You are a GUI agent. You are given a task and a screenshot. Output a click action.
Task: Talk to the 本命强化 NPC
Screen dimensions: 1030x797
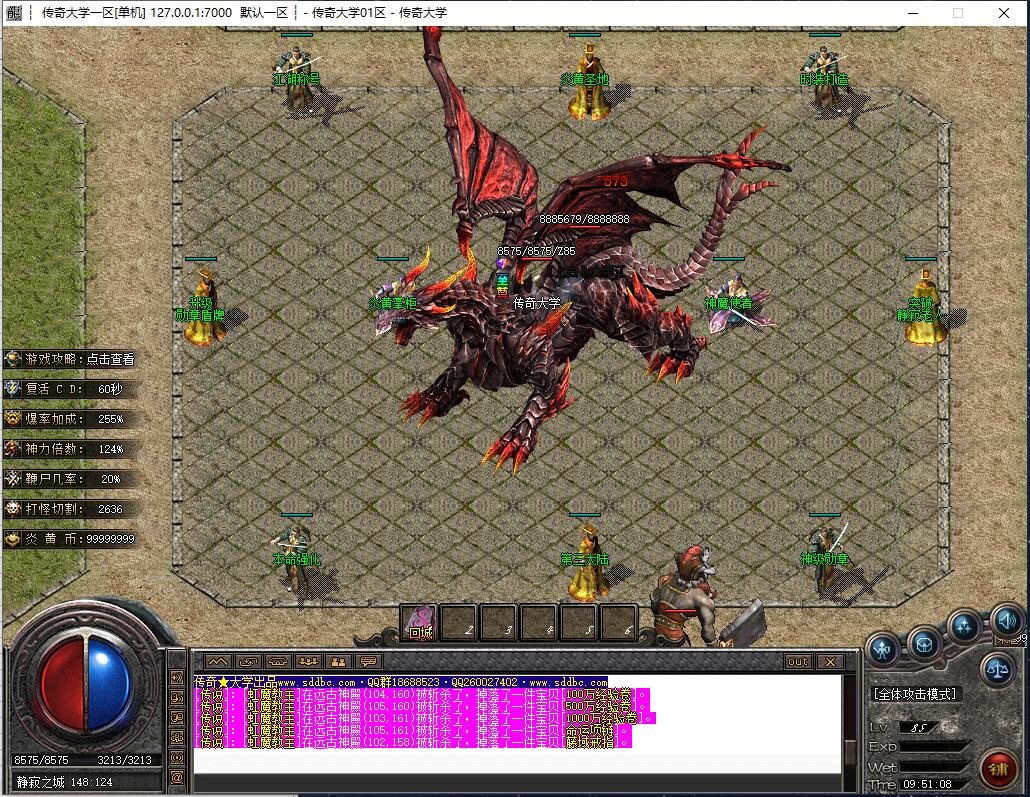296,558
